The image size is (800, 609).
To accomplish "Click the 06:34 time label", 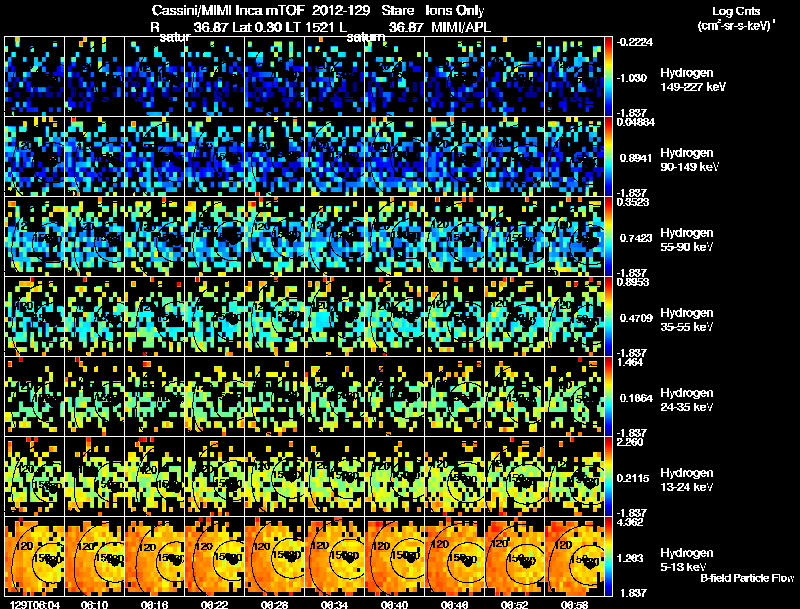I will pyautogui.click(x=334, y=604).
